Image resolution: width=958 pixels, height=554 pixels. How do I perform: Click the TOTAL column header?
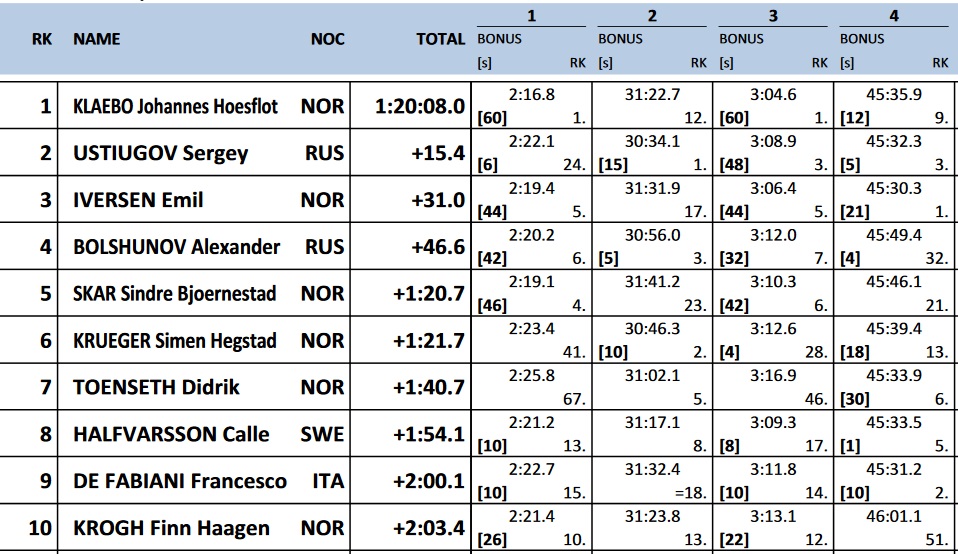(x=440, y=39)
